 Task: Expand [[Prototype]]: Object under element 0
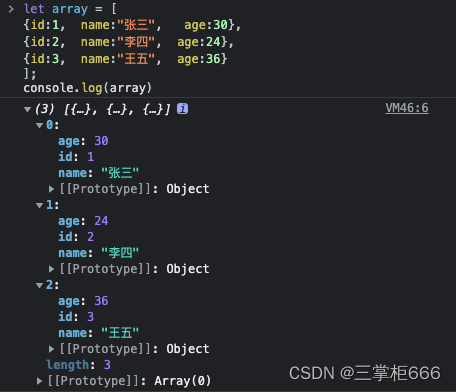click(51, 189)
